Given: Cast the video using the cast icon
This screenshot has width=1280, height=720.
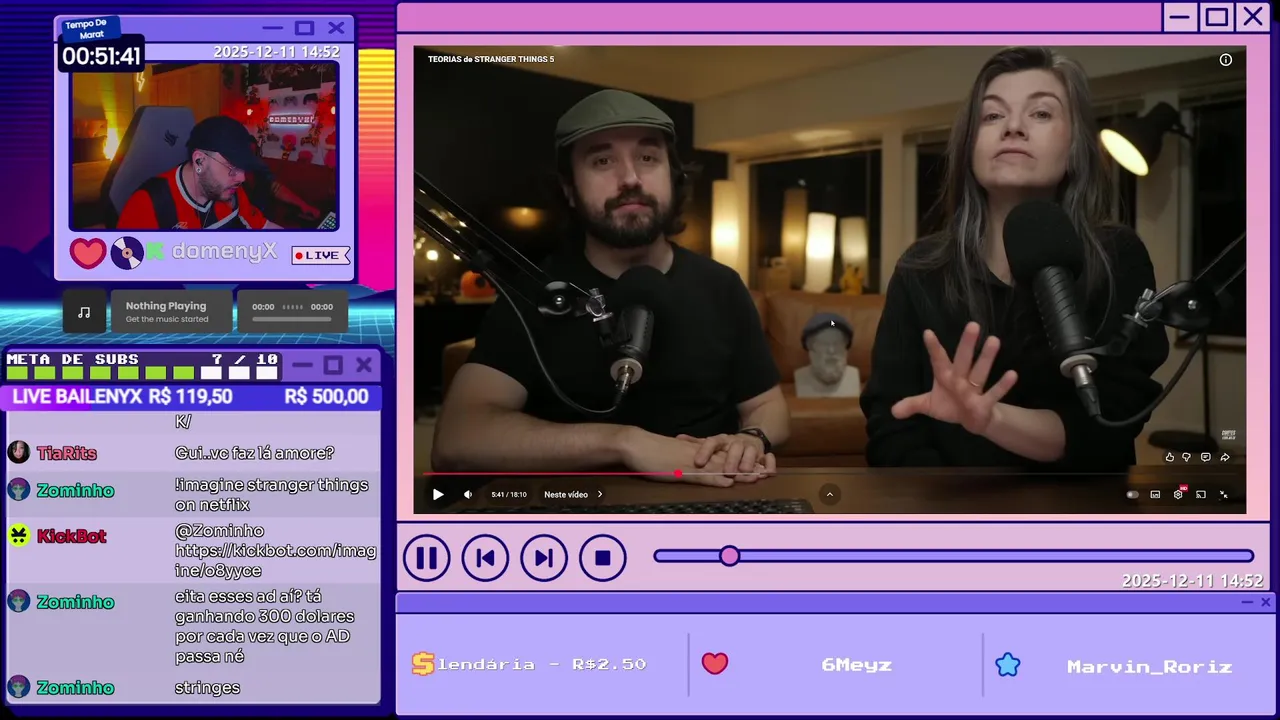Looking at the screenshot, I should tap(1201, 494).
